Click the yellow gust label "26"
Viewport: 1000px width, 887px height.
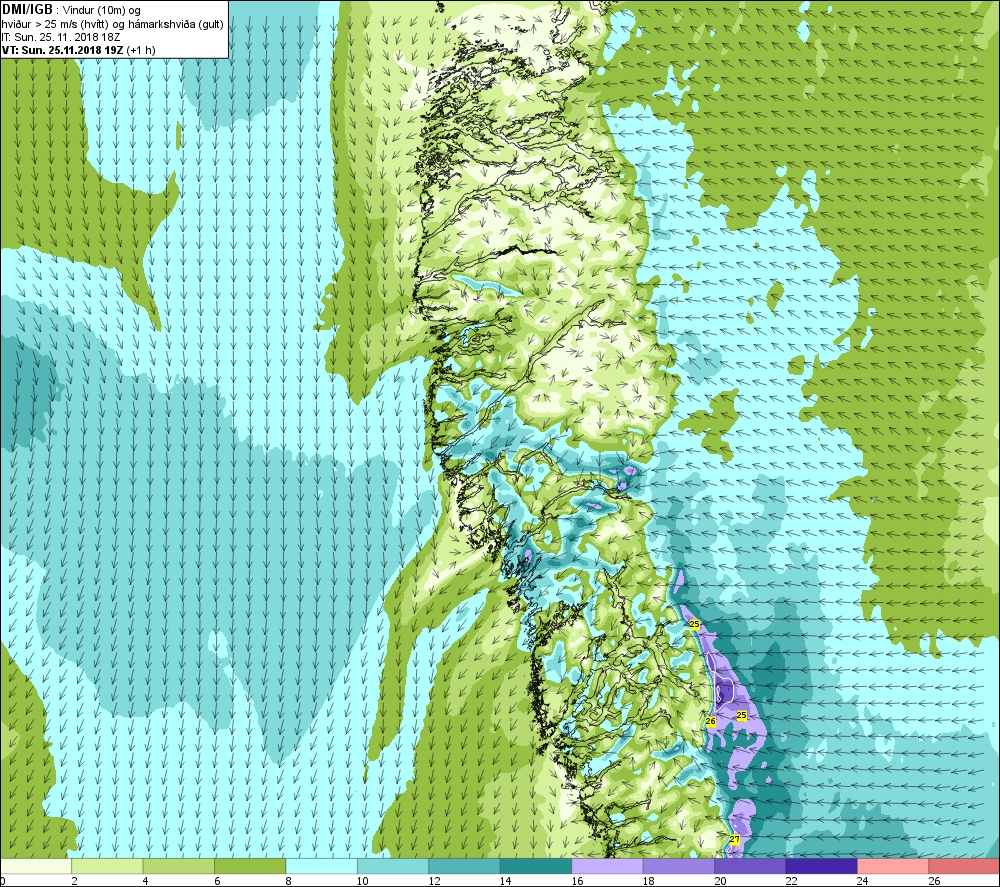tap(710, 721)
